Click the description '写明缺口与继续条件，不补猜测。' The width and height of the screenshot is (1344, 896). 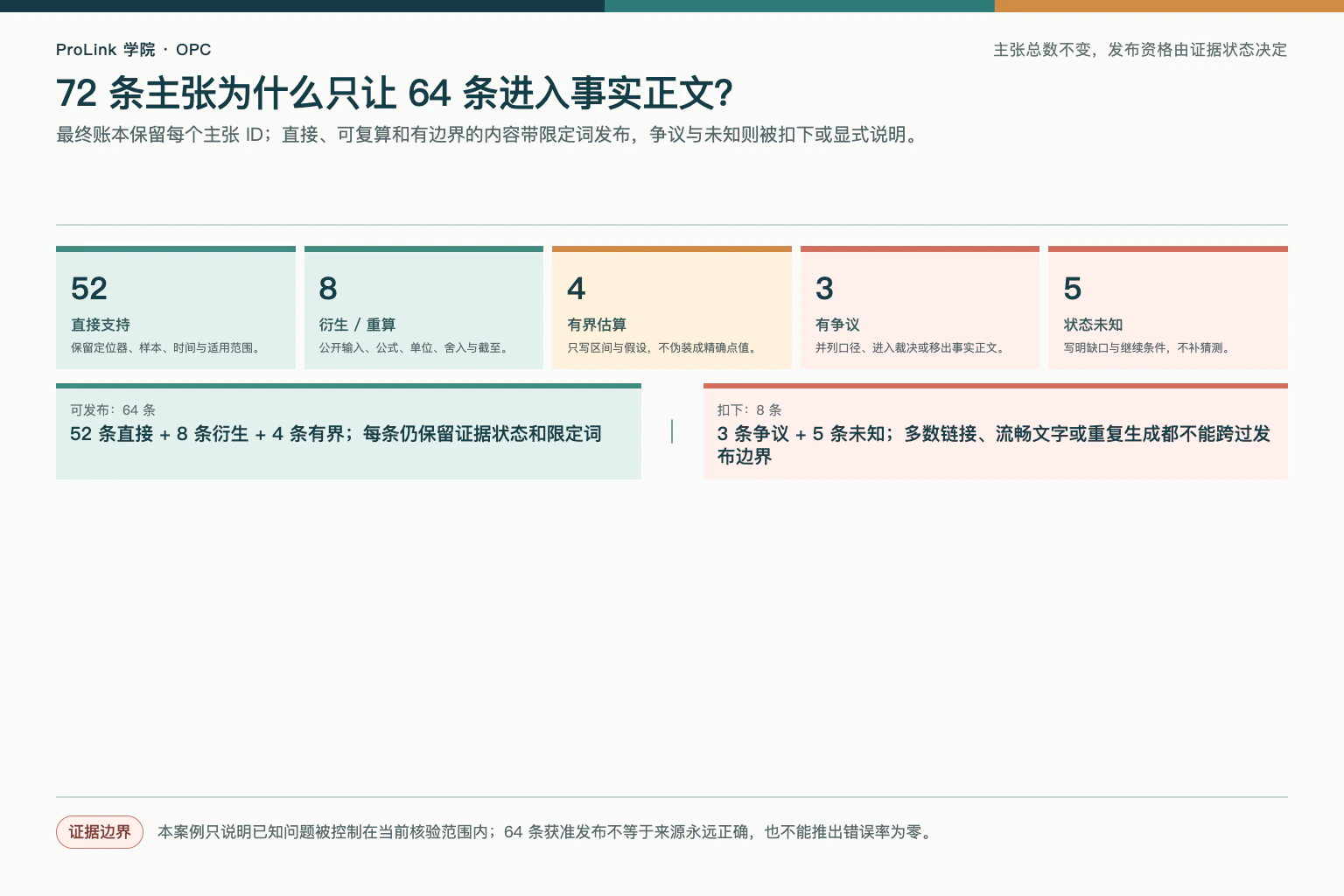click(x=1149, y=348)
